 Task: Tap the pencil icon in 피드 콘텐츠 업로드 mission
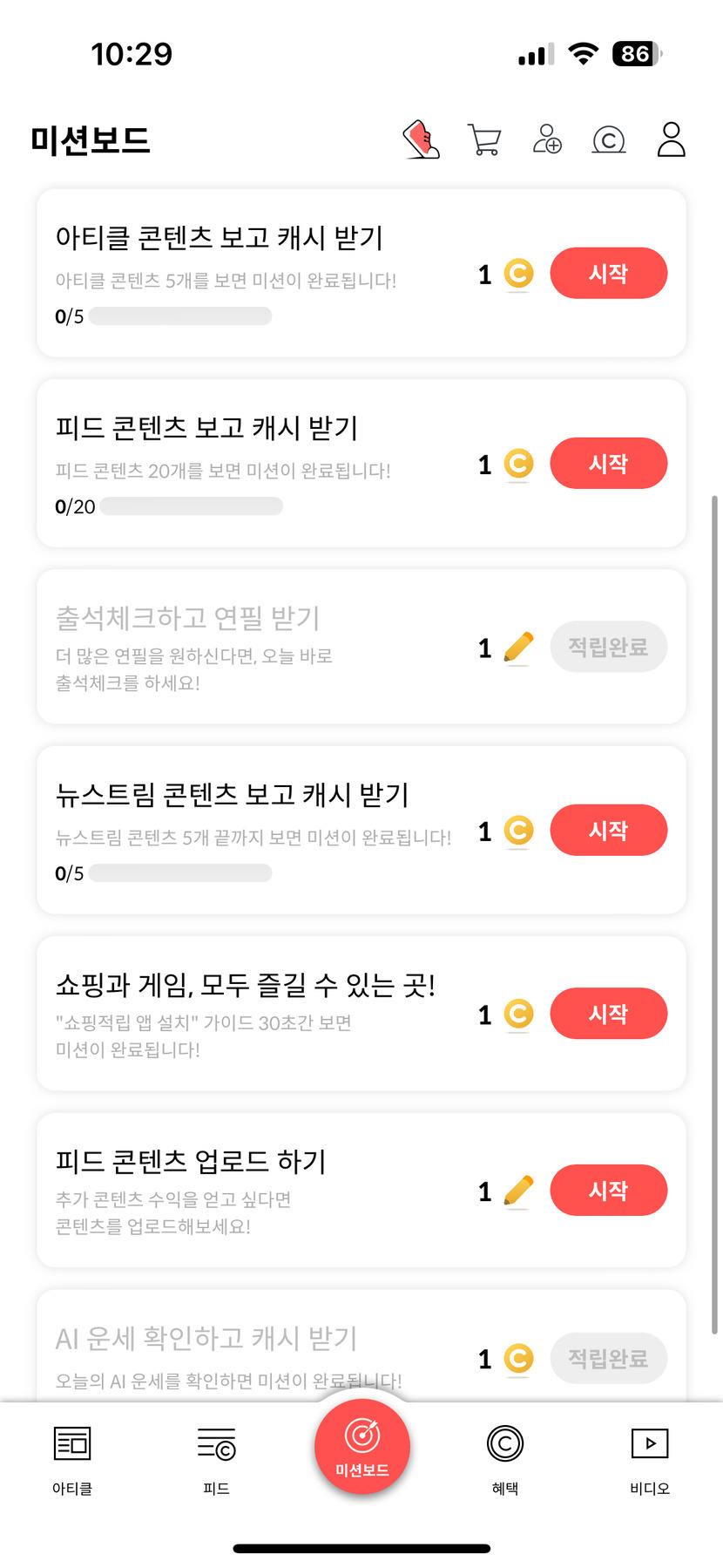518,1191
